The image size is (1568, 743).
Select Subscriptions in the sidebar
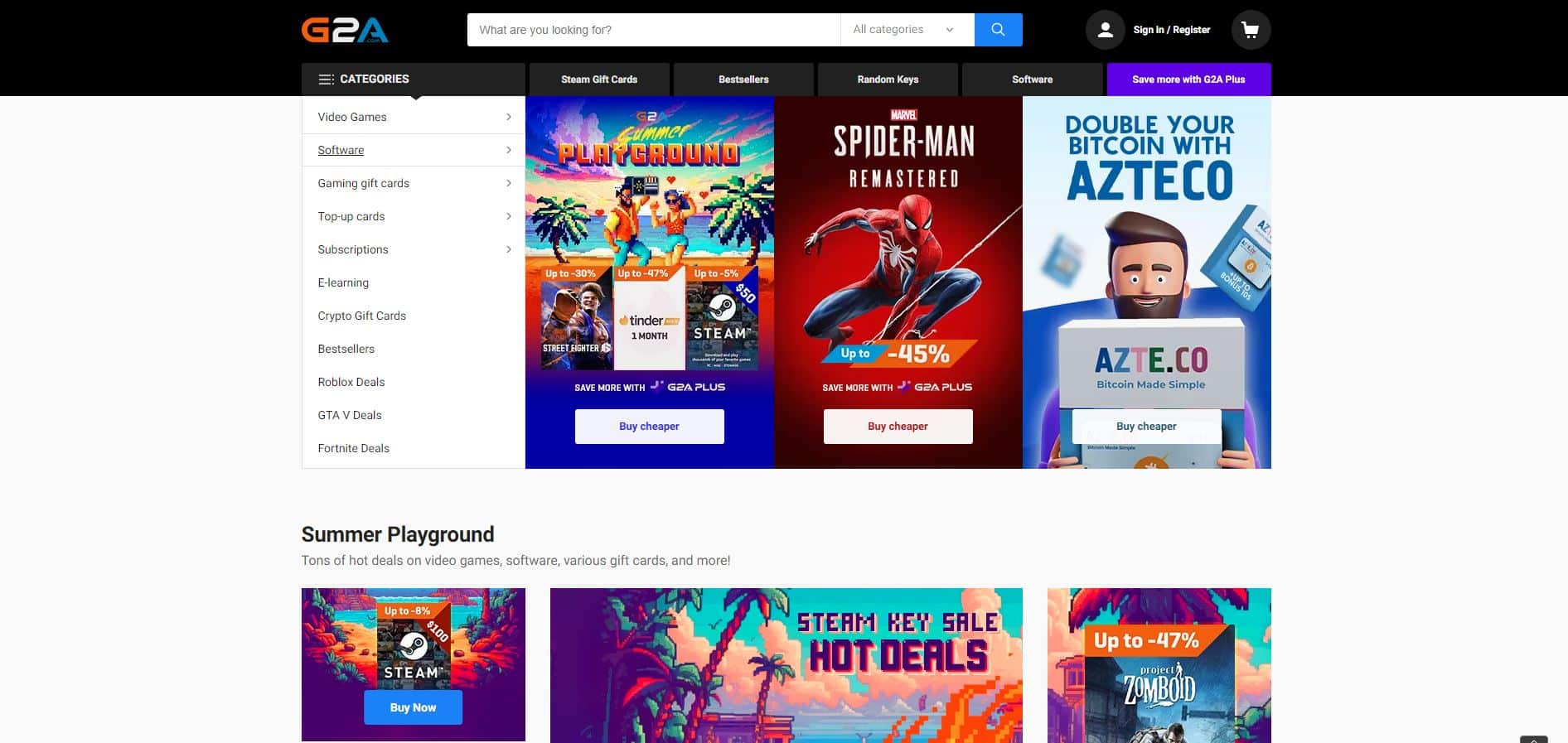353,249
